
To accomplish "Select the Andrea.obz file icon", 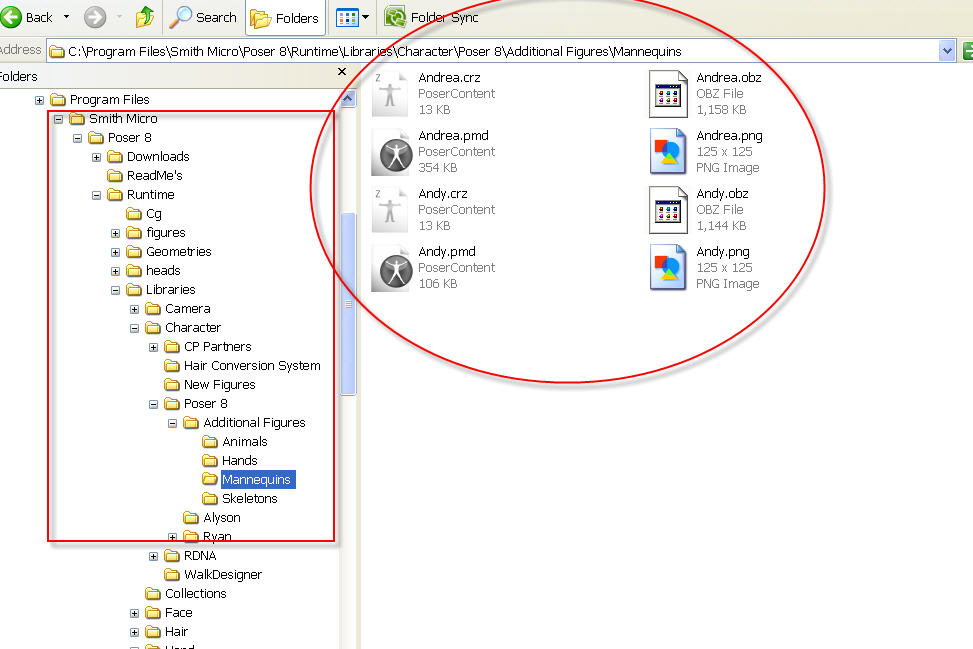I will click(x=668, y=94).
